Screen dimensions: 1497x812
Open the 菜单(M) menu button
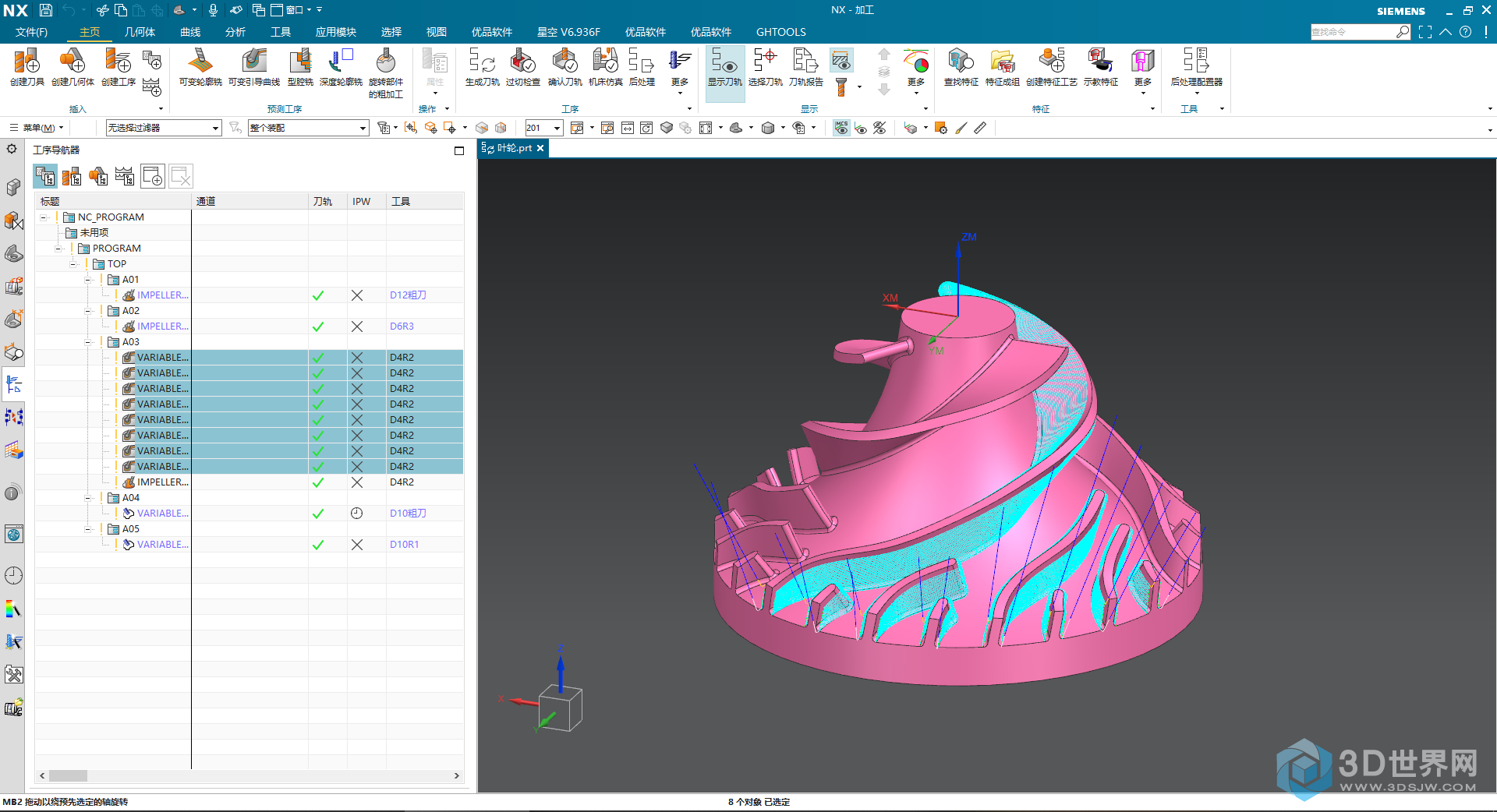coord(37,128)
